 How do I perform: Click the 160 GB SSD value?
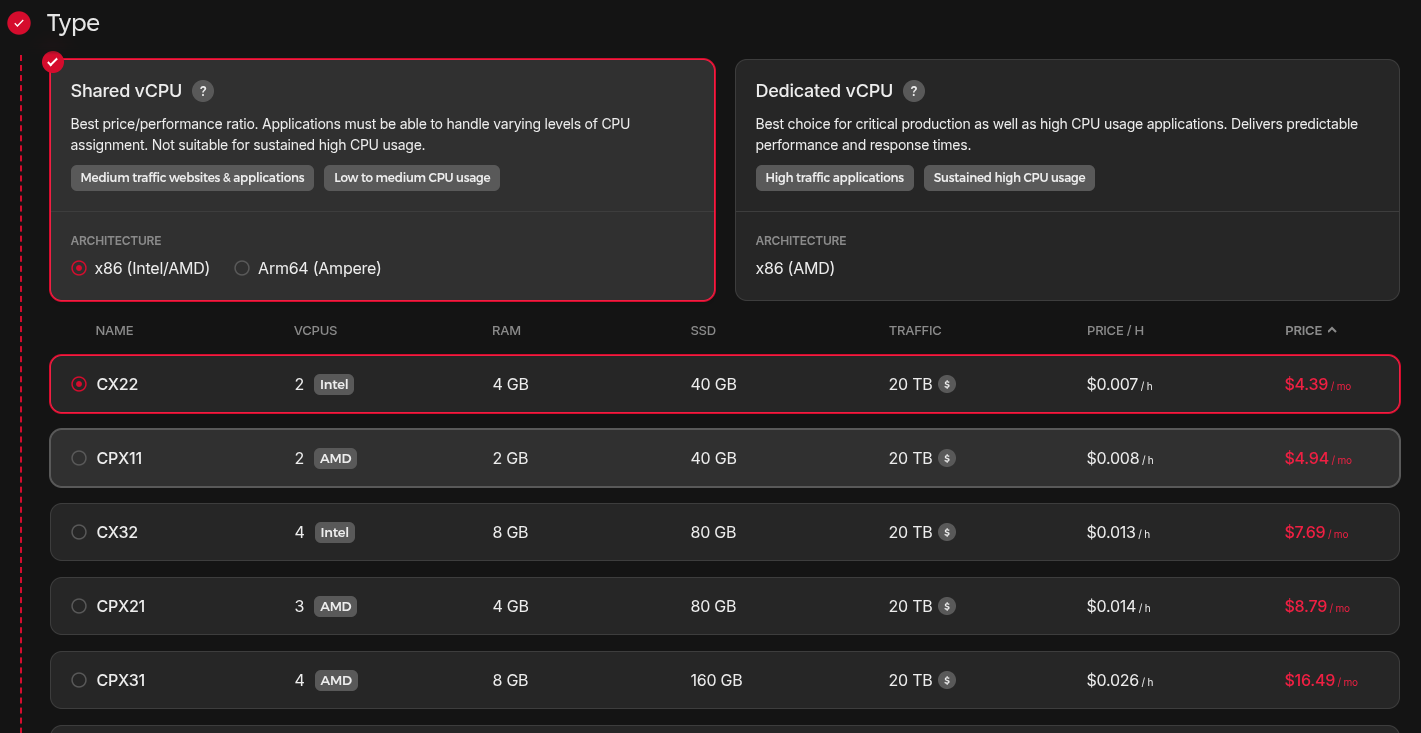tap(716, 680)
